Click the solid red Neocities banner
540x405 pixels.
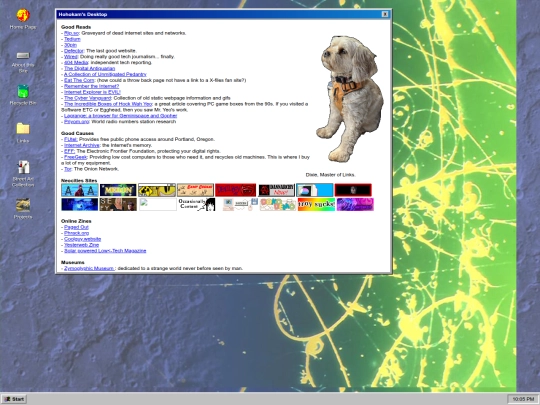(x=236, y=190)
